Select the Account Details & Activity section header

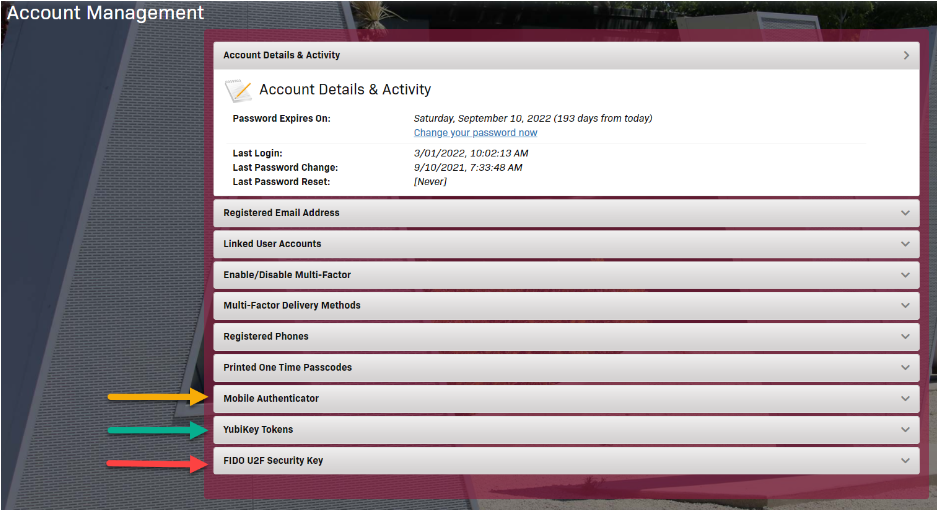[566, 55]
